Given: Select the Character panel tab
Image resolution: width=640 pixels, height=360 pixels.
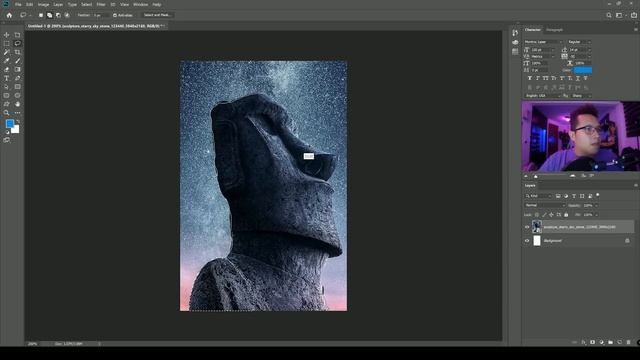Looking at the screenshot, I should 533,30.
